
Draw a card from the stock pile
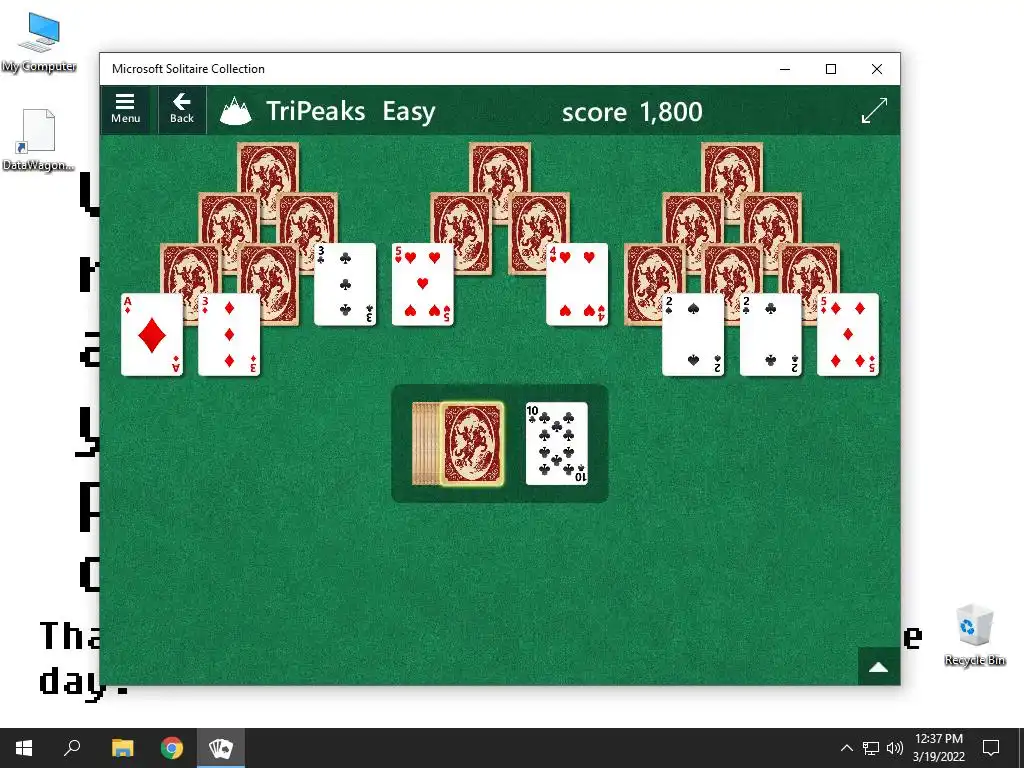(472, 444)
